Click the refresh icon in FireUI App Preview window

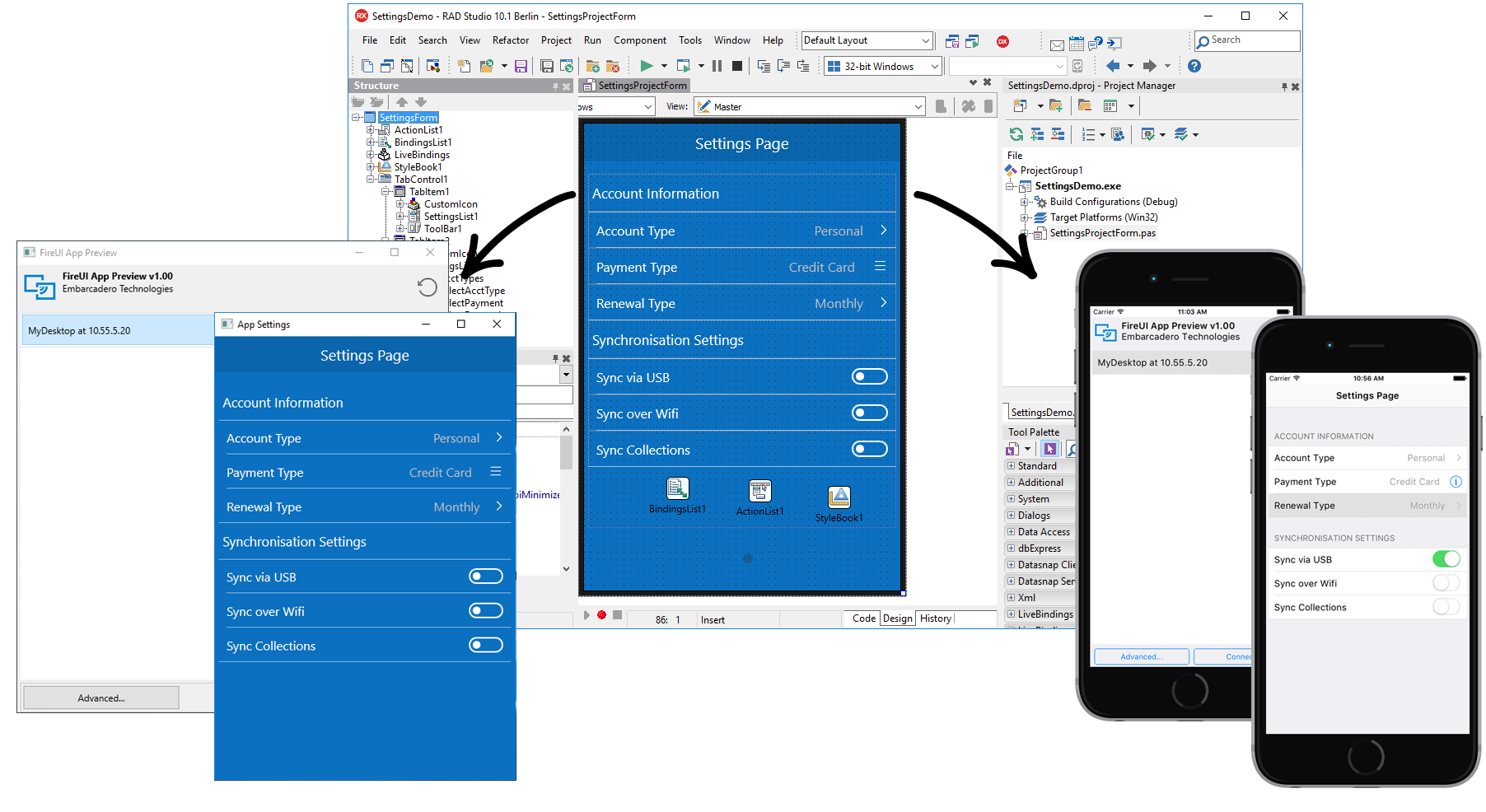(427, 287)
